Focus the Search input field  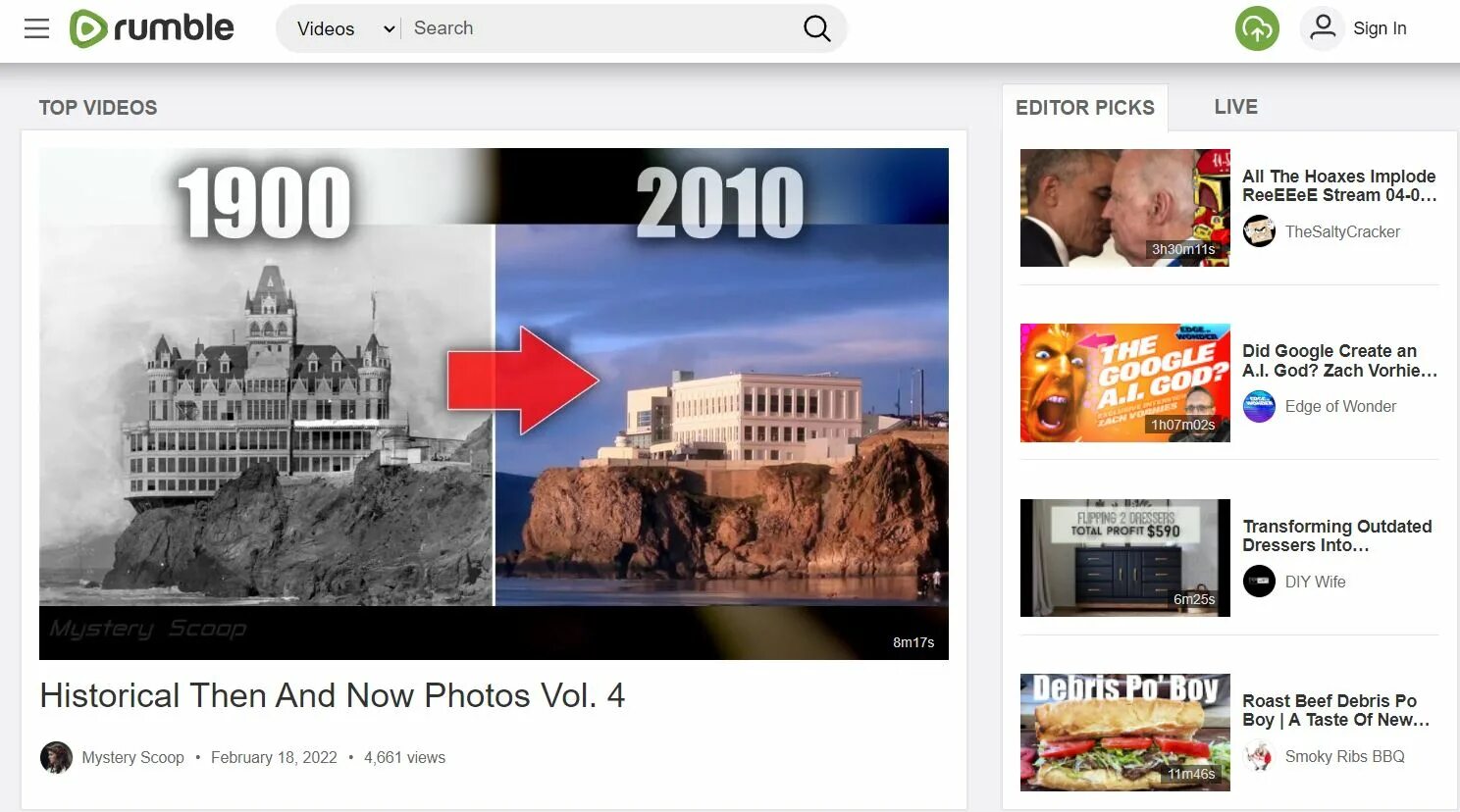(x=599, y=28)
